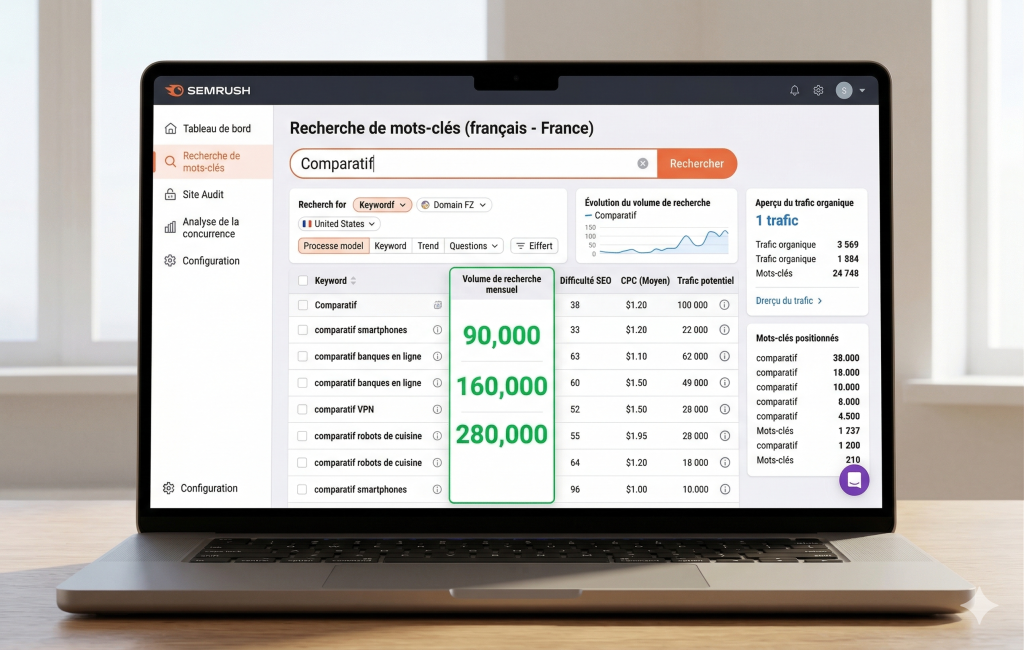Open the settings gear in top bar
Screen dimensions: 1024x650
(818, 90)
